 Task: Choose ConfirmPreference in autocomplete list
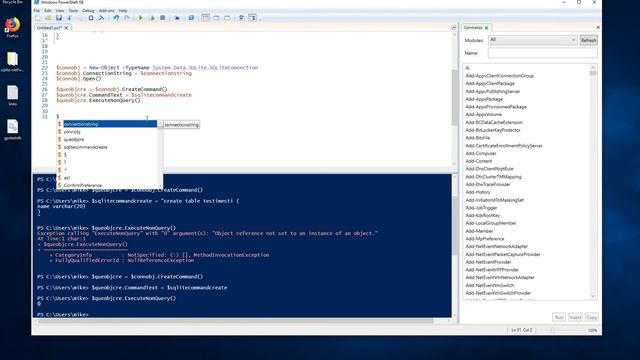pos(107,185)
